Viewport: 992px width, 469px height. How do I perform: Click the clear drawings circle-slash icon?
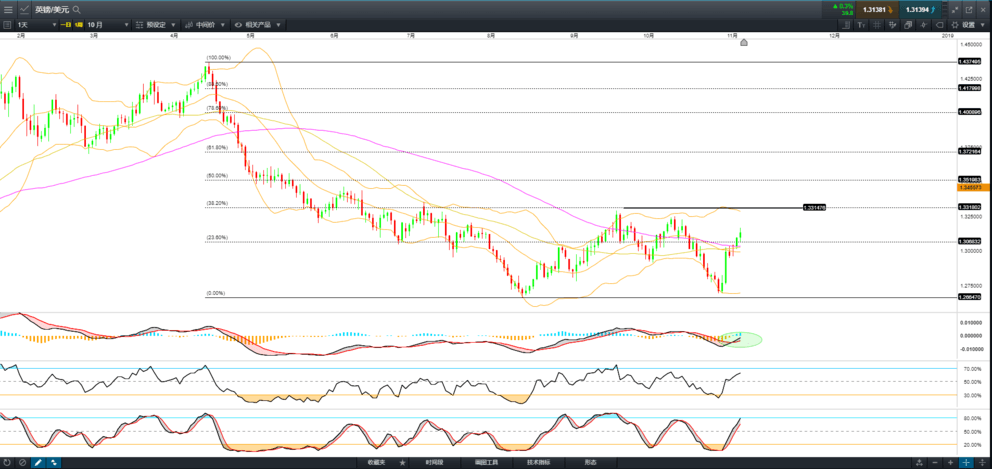[x=22, y=463]
